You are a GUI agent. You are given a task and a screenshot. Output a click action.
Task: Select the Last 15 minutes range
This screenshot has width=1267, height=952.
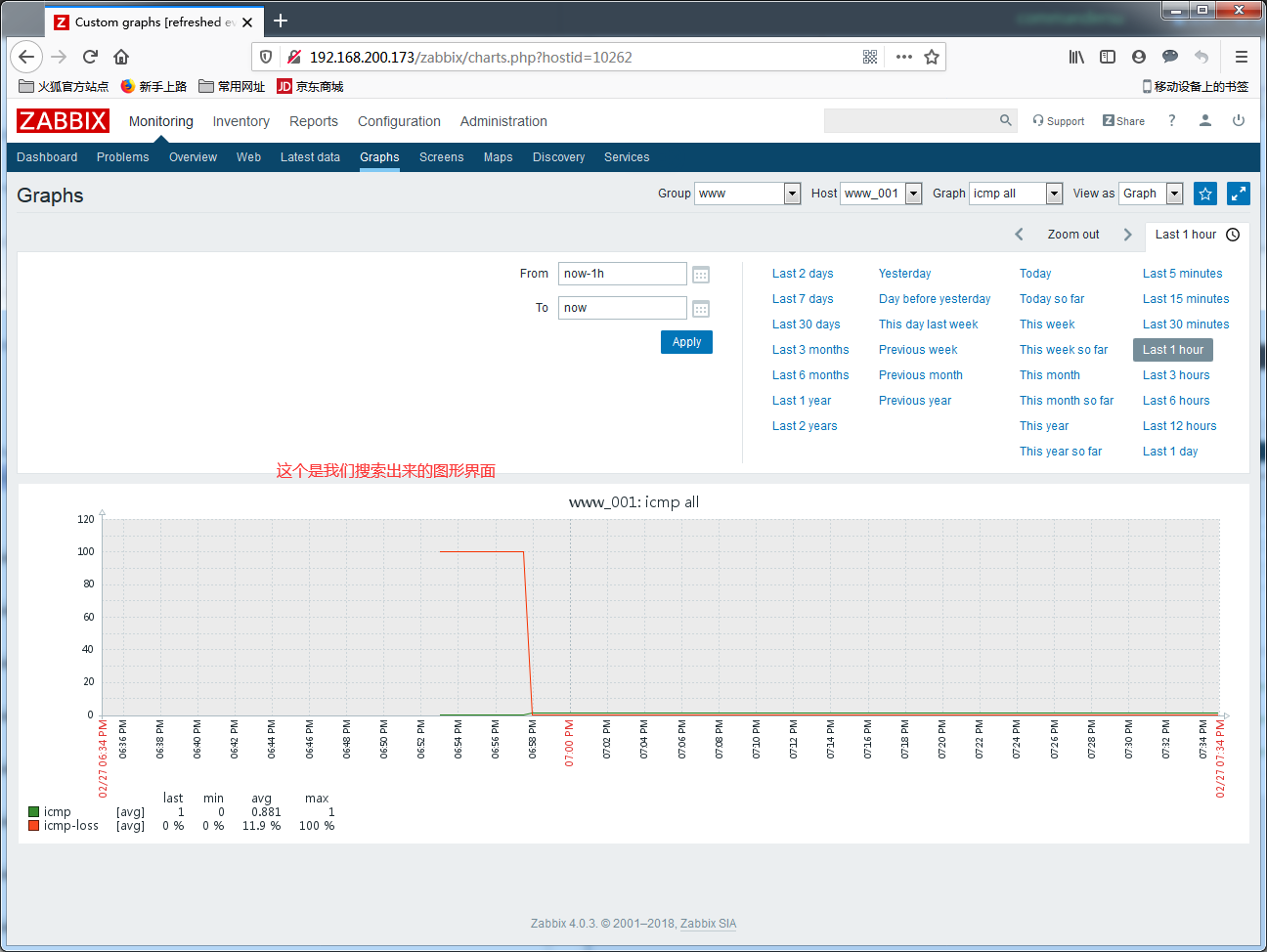pyautogui.click(x=1186, y=299)
